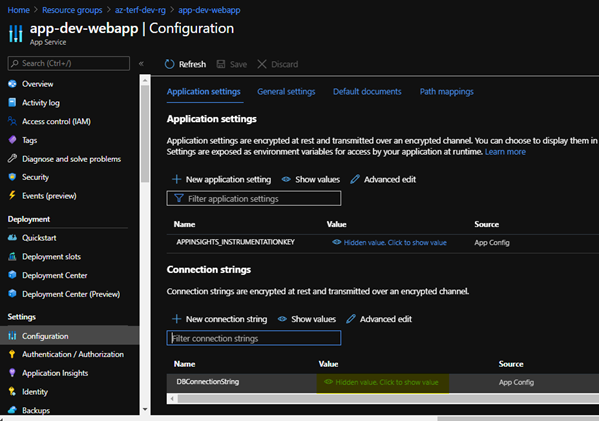Switch to the Path mappings tab

[447, 92]
